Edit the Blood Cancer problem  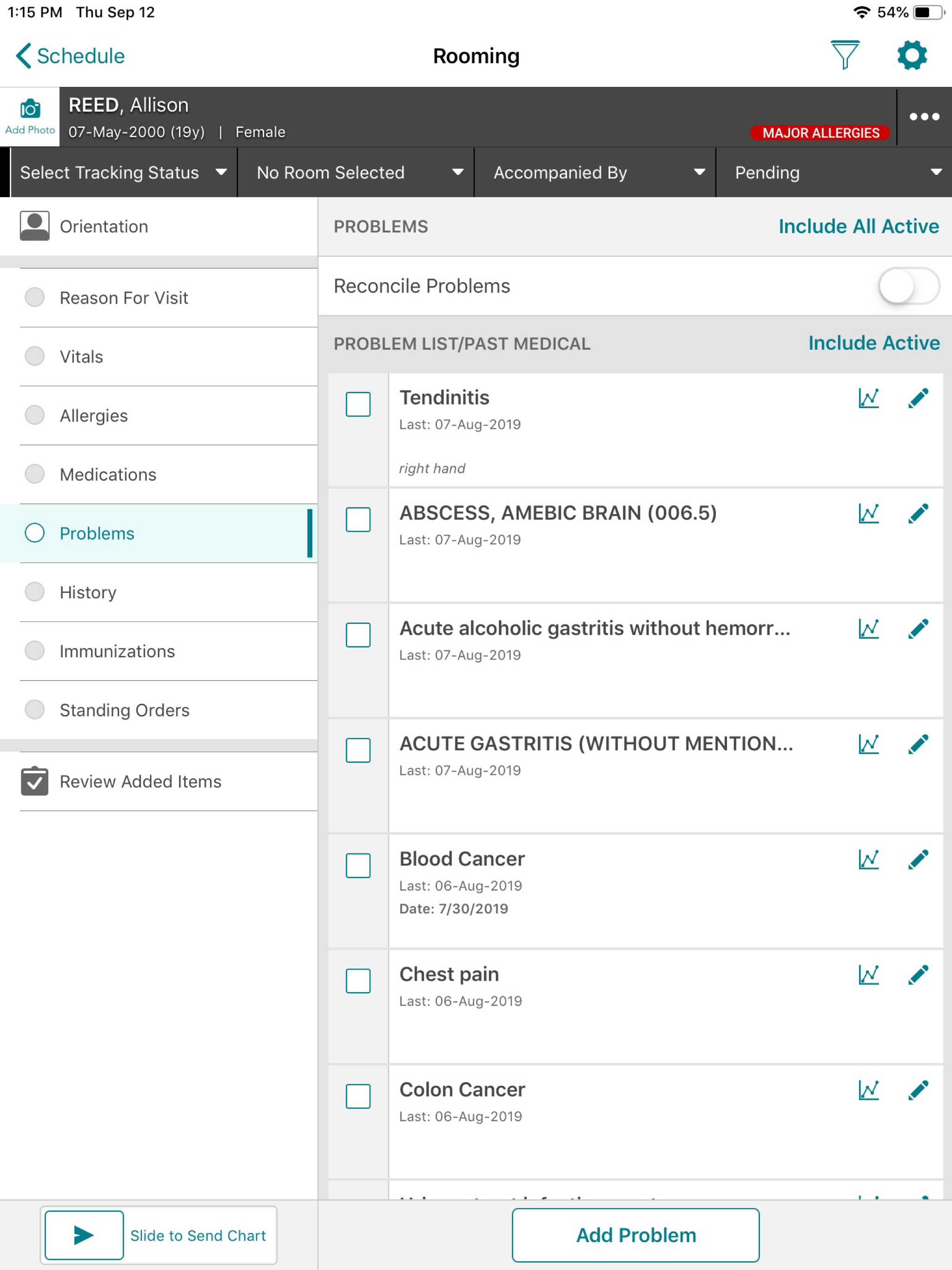pyautogui.click(x=918, y=860)
